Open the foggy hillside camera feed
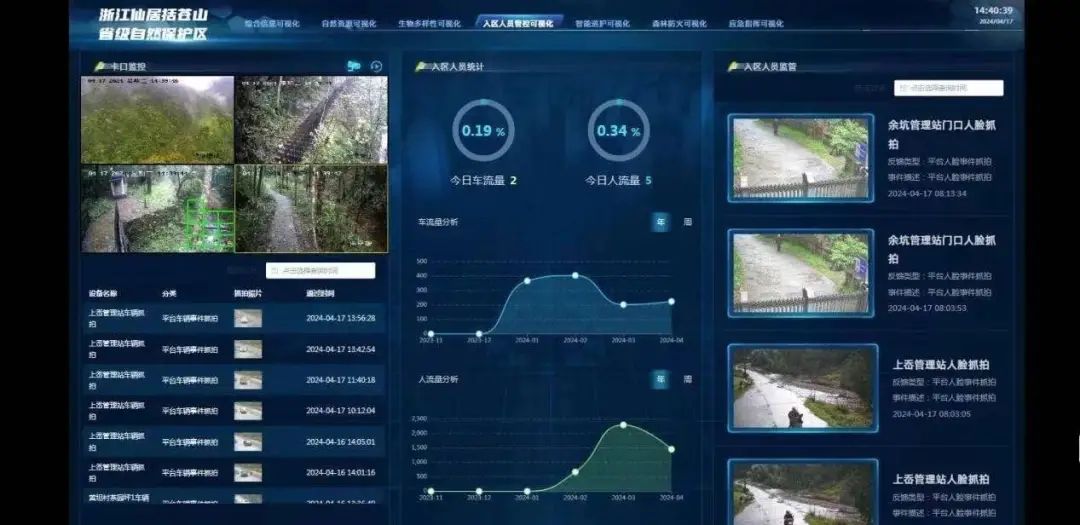Image resolution: width=1080 pixels, height=525 pixels. 158,120
